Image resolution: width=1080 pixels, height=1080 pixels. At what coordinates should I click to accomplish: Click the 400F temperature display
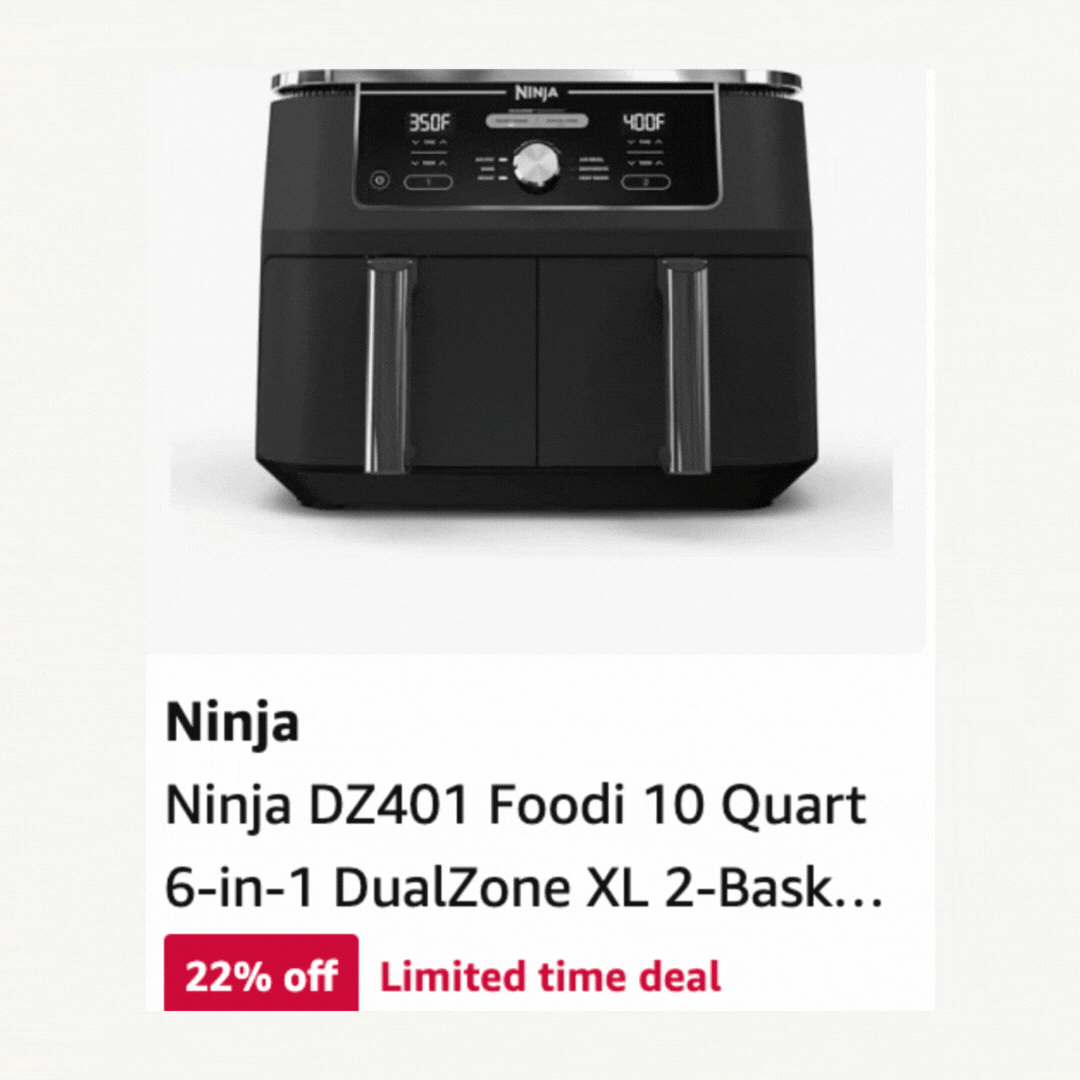tap(645, 122)
